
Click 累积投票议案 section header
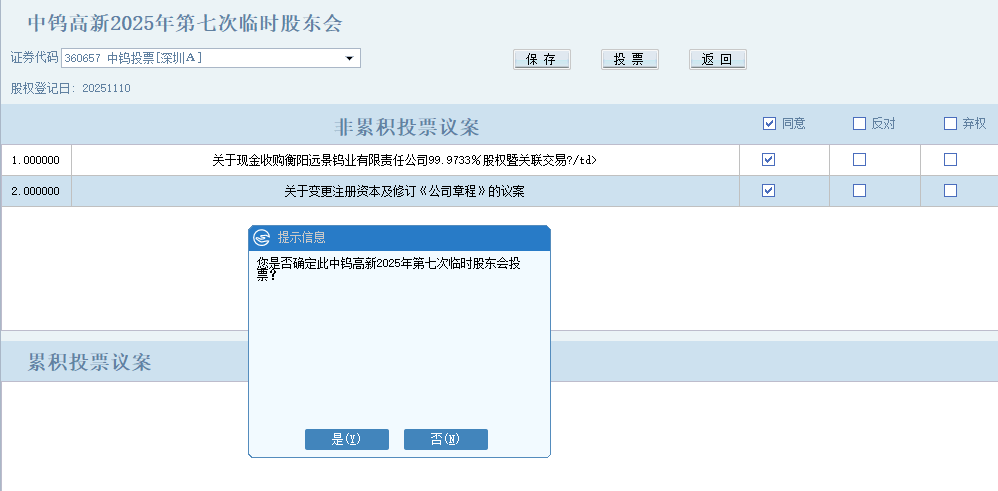(90, 362)
